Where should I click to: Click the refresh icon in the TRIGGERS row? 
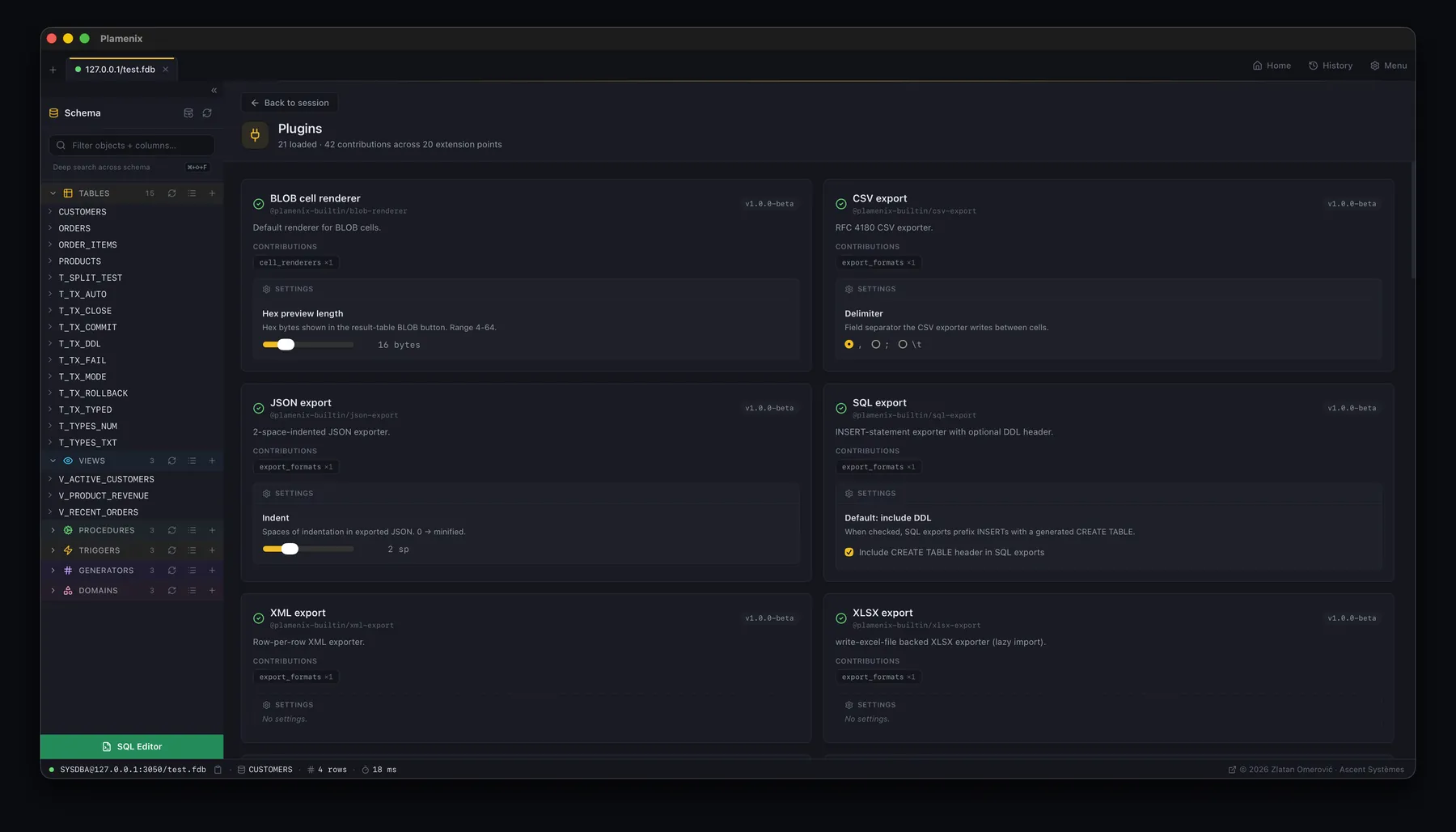point(171,550)
